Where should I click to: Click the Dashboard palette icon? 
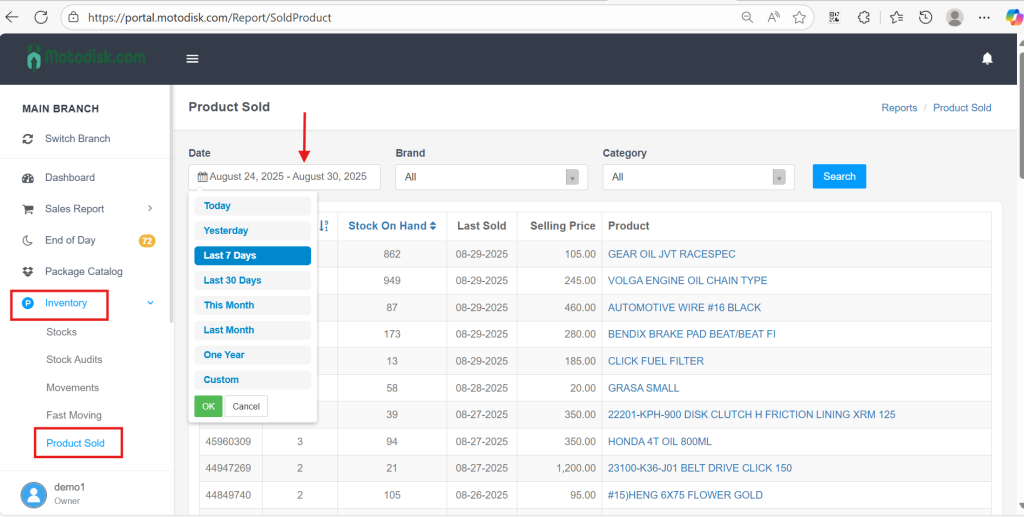28,178
